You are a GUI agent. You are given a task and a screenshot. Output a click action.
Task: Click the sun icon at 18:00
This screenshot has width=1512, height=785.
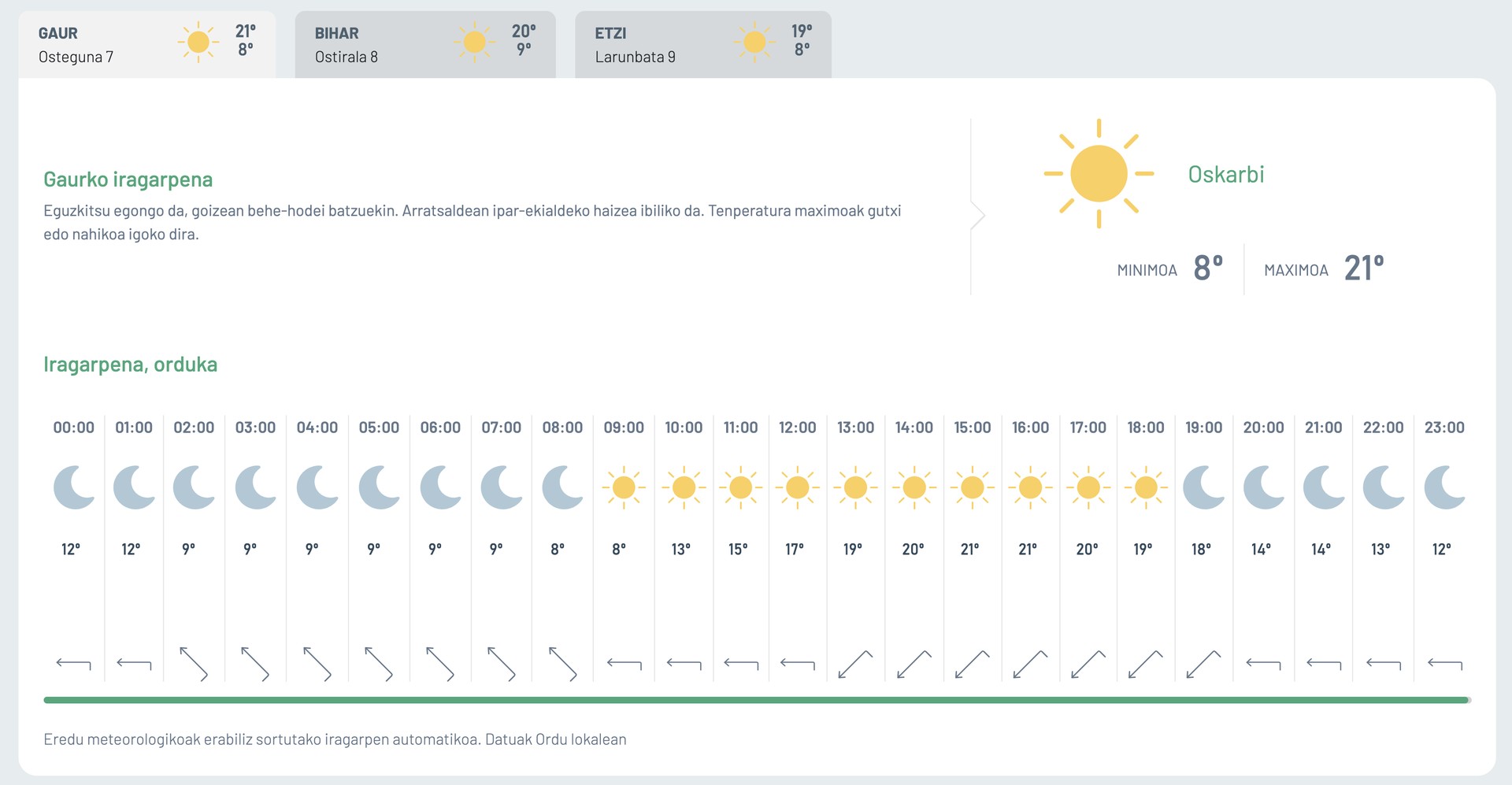point(1146,487)
